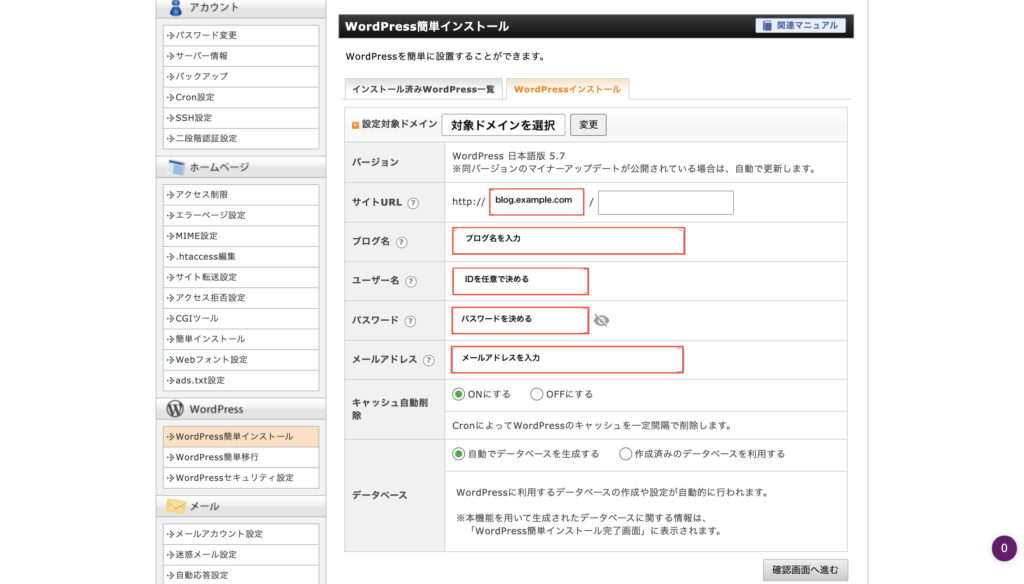The width and height of the screenshot is (1024, 584).
Task: Open エラーページ設定 in sidebar
Action: pyautogui.click(x=241, y=216)
